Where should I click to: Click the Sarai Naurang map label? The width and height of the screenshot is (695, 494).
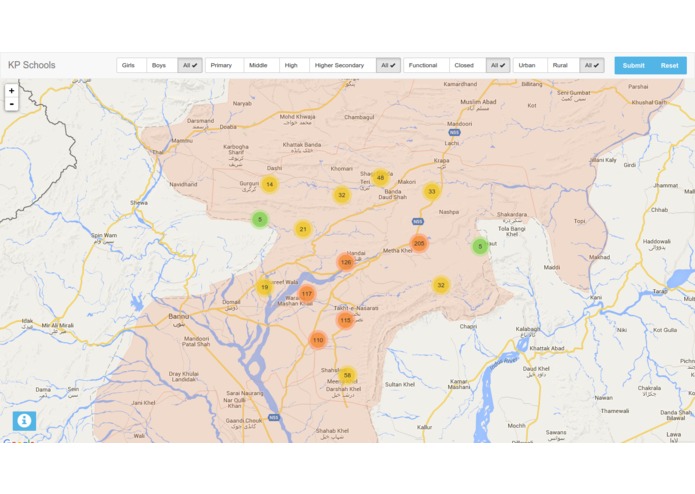point(245,393)
